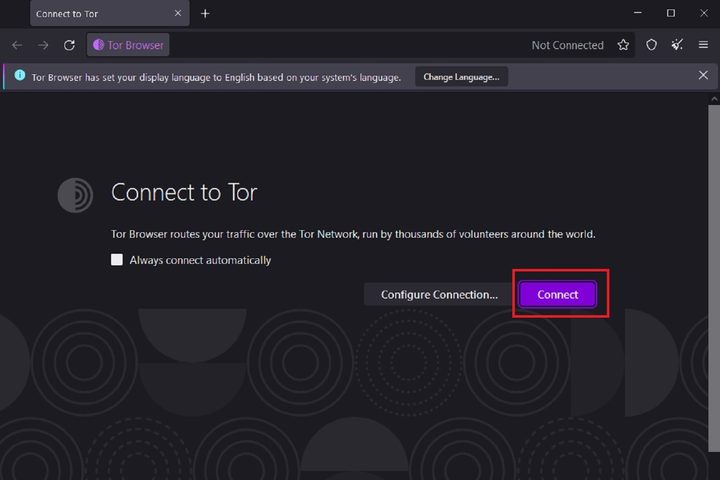Image resolution: width=720 pixels, height=480 pixels.
Task: Close the Tor Browser window
Action: (x=704, y=13)
